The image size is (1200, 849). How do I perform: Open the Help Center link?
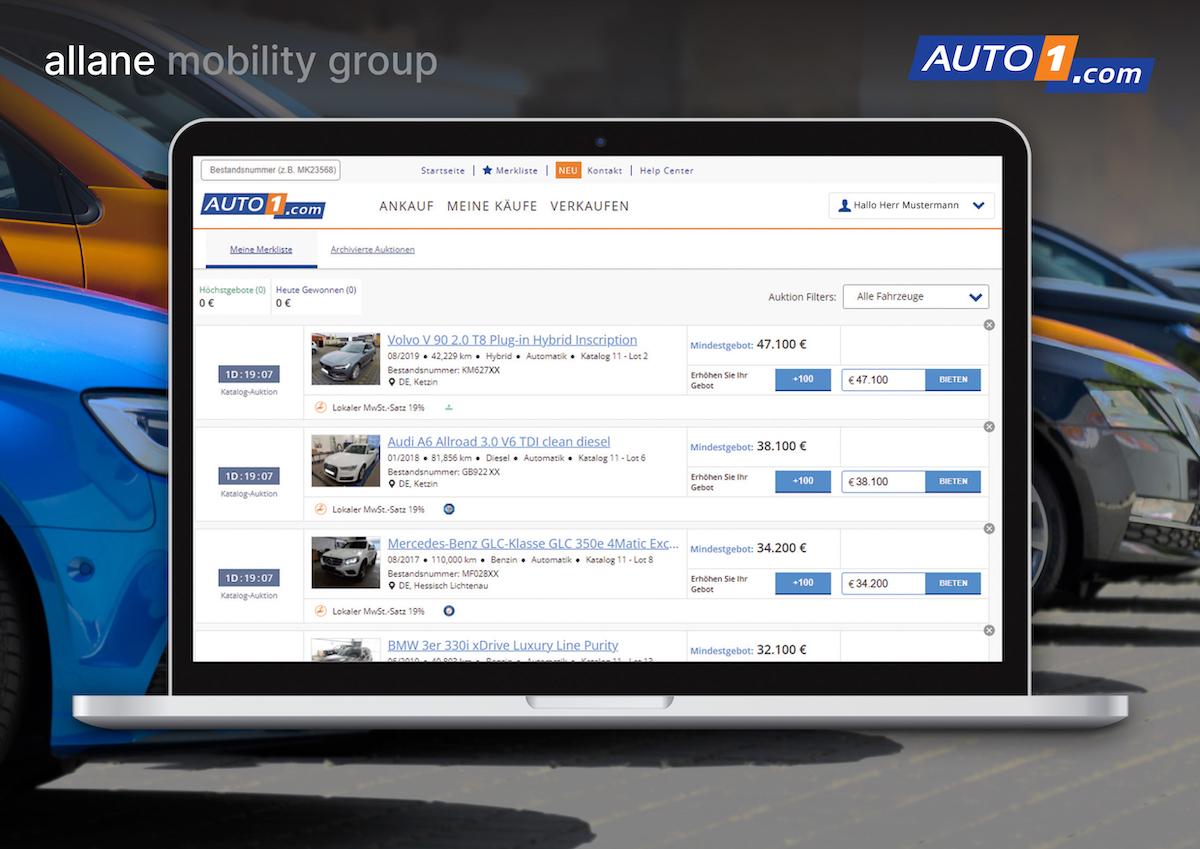click(667, 171)
